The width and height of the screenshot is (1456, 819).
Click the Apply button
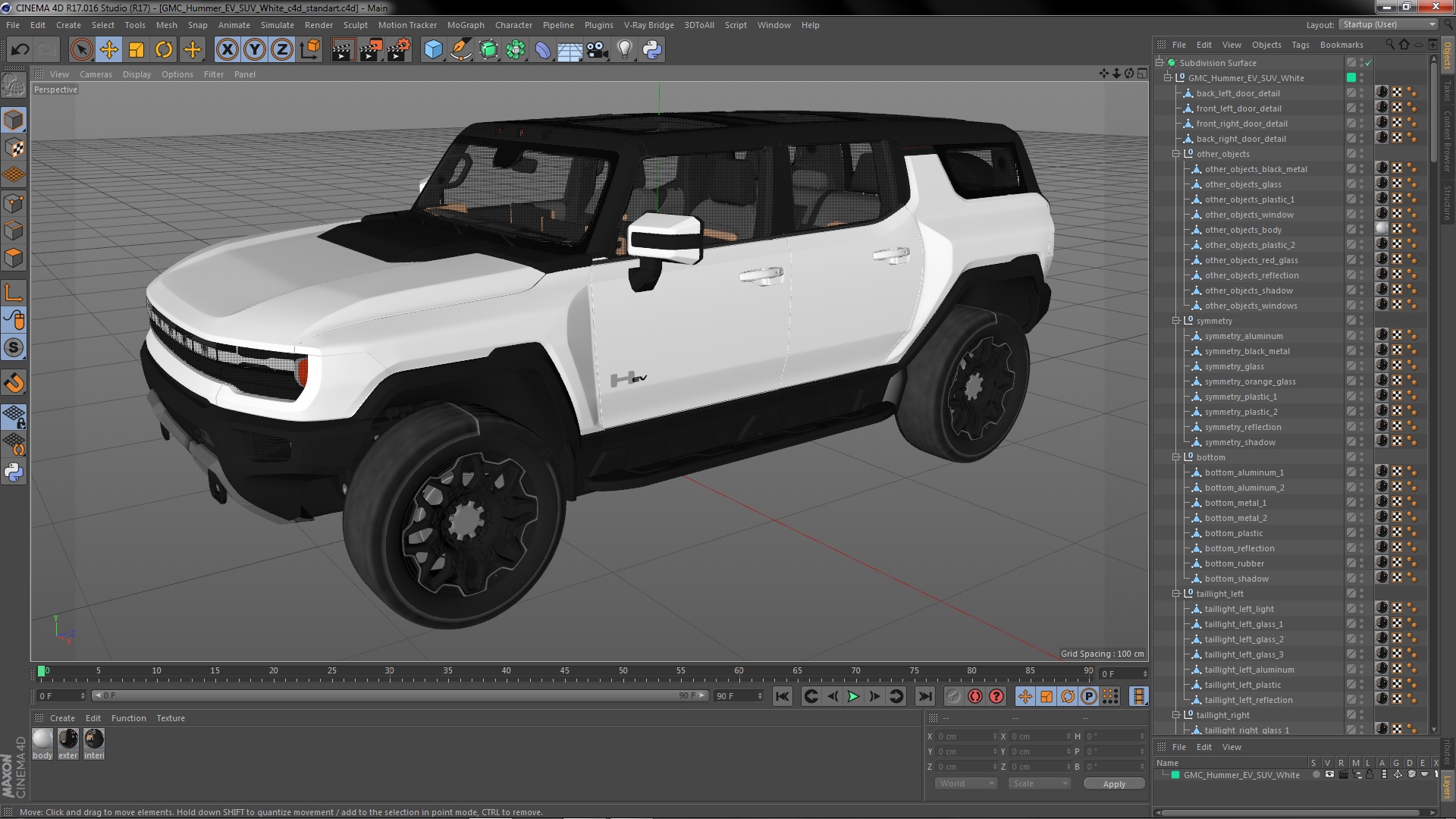point(1114,784)
